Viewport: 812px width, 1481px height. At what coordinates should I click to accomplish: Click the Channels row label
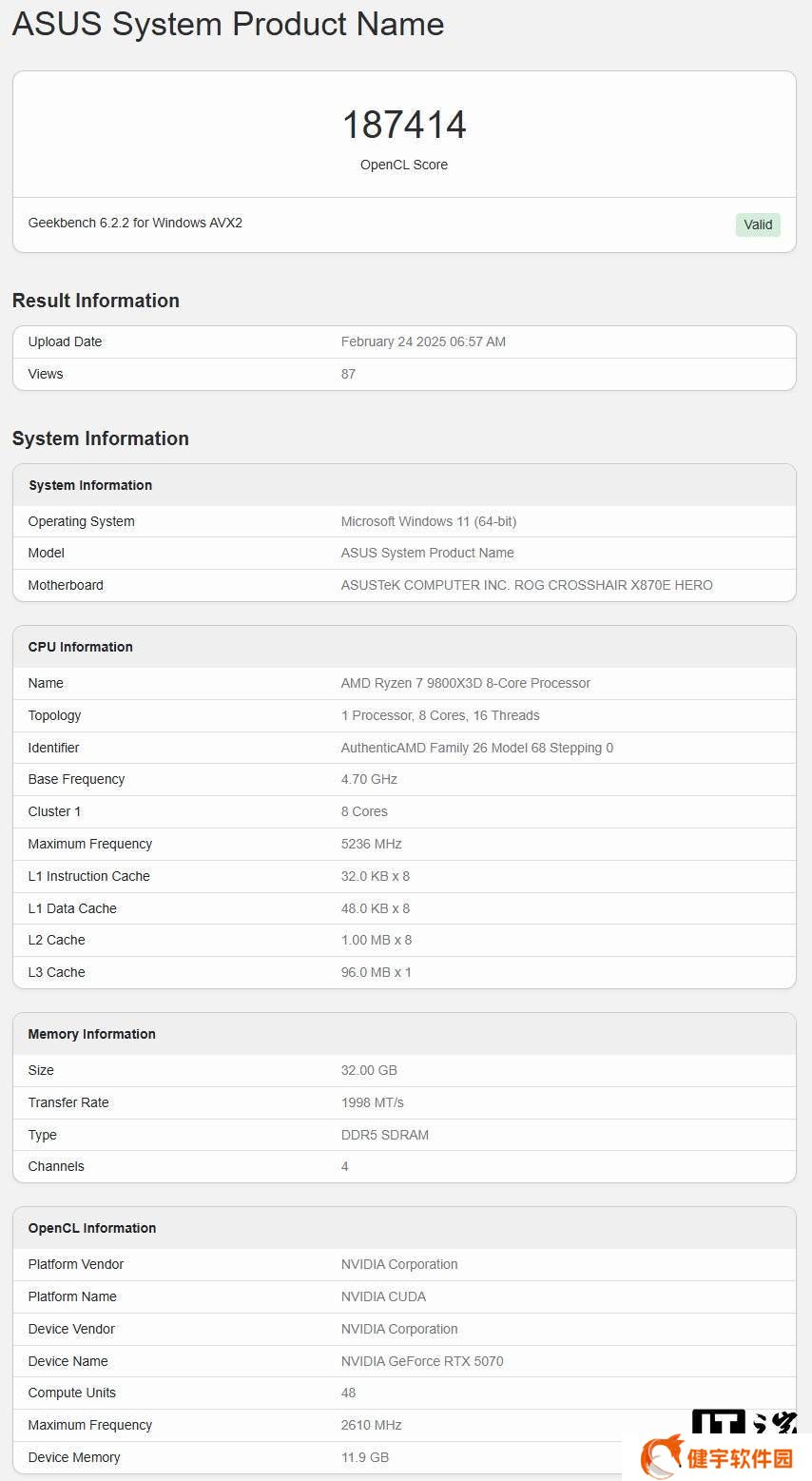pos(56,1166)
